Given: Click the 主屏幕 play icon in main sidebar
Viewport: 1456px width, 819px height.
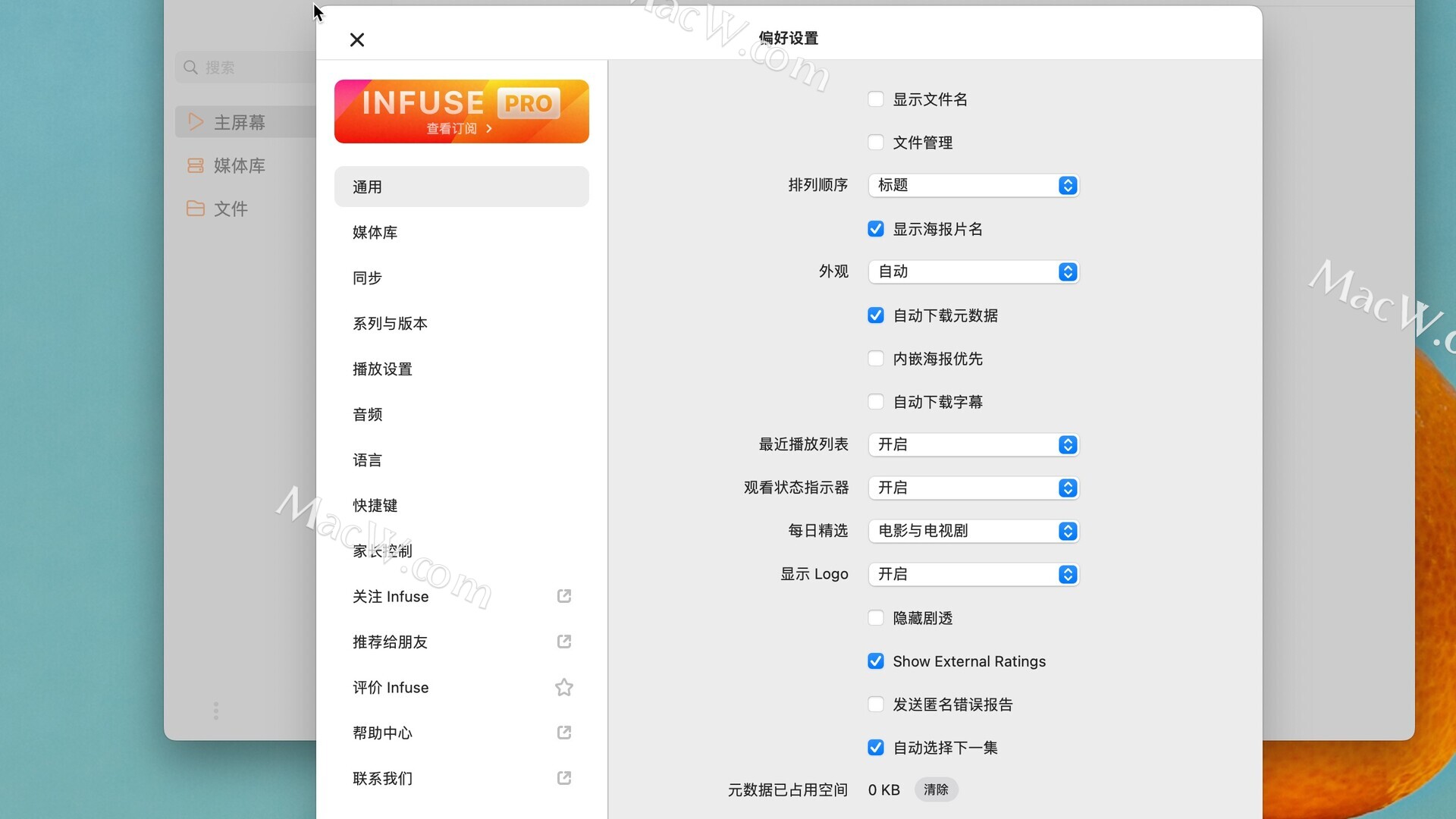Looking at the screenshot, I should [x=196, y=122].
